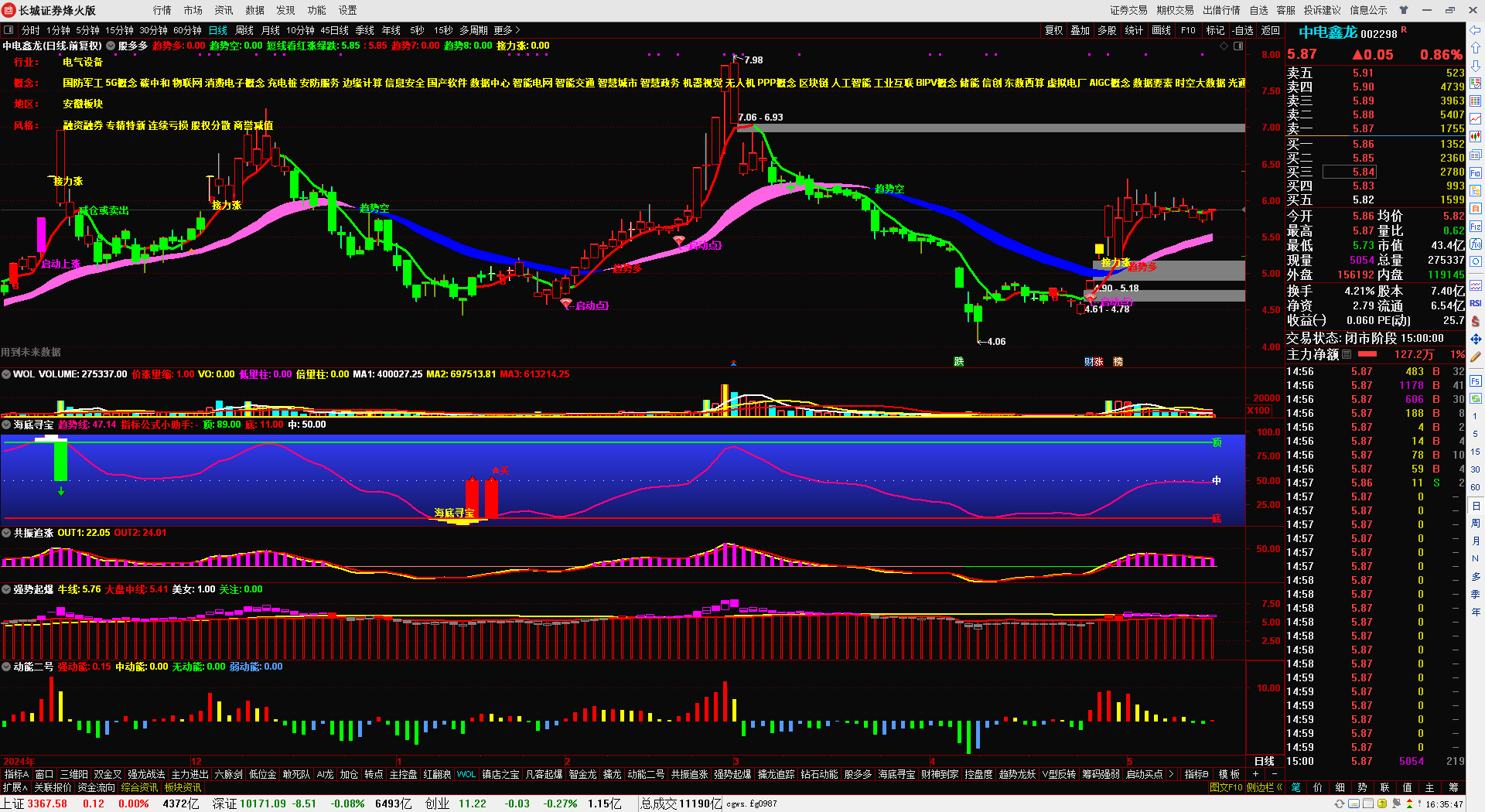The height and width of the screenshot is (812, 1485).
Task: Expand the 指标A indicator group selector
Action: point(16,774)
